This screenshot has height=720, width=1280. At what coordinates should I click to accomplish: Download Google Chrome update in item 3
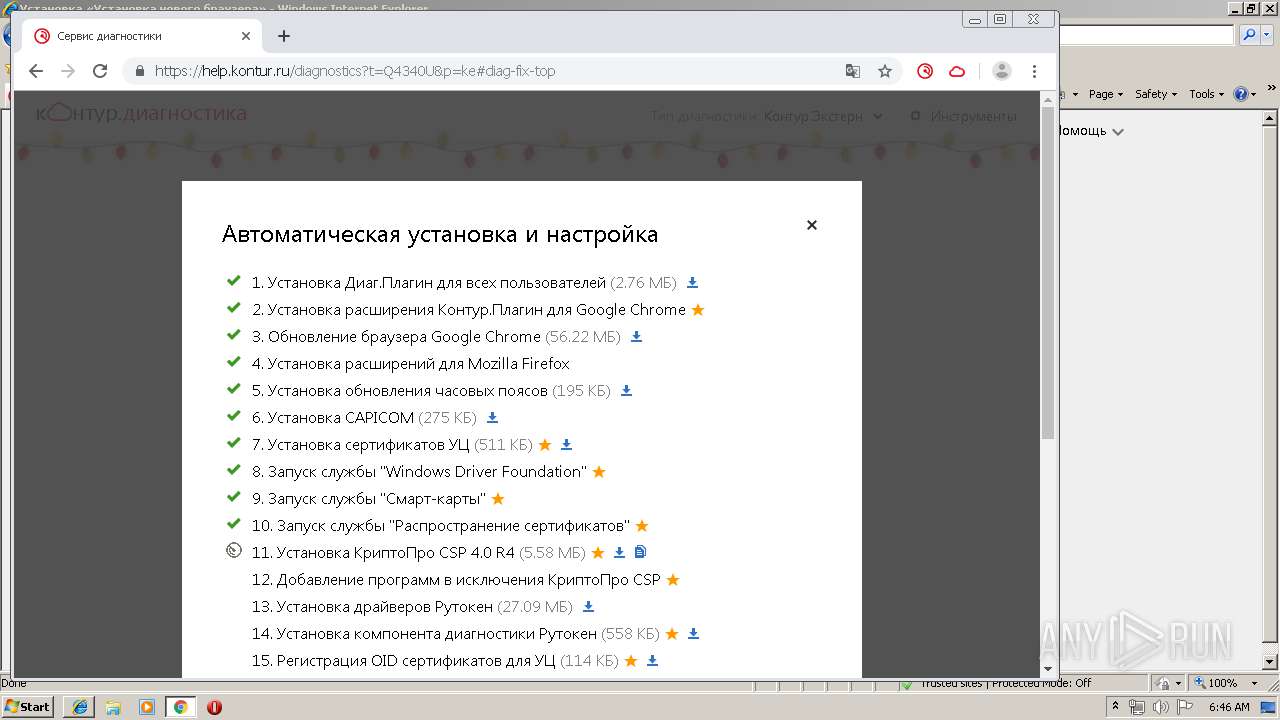click(636, 337)
